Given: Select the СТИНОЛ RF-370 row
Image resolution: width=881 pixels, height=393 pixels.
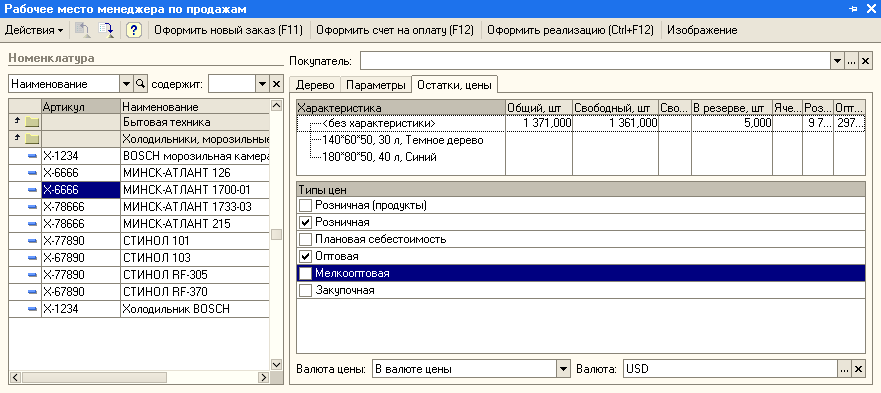Looking at the screenshot, I should coord(139,292).
